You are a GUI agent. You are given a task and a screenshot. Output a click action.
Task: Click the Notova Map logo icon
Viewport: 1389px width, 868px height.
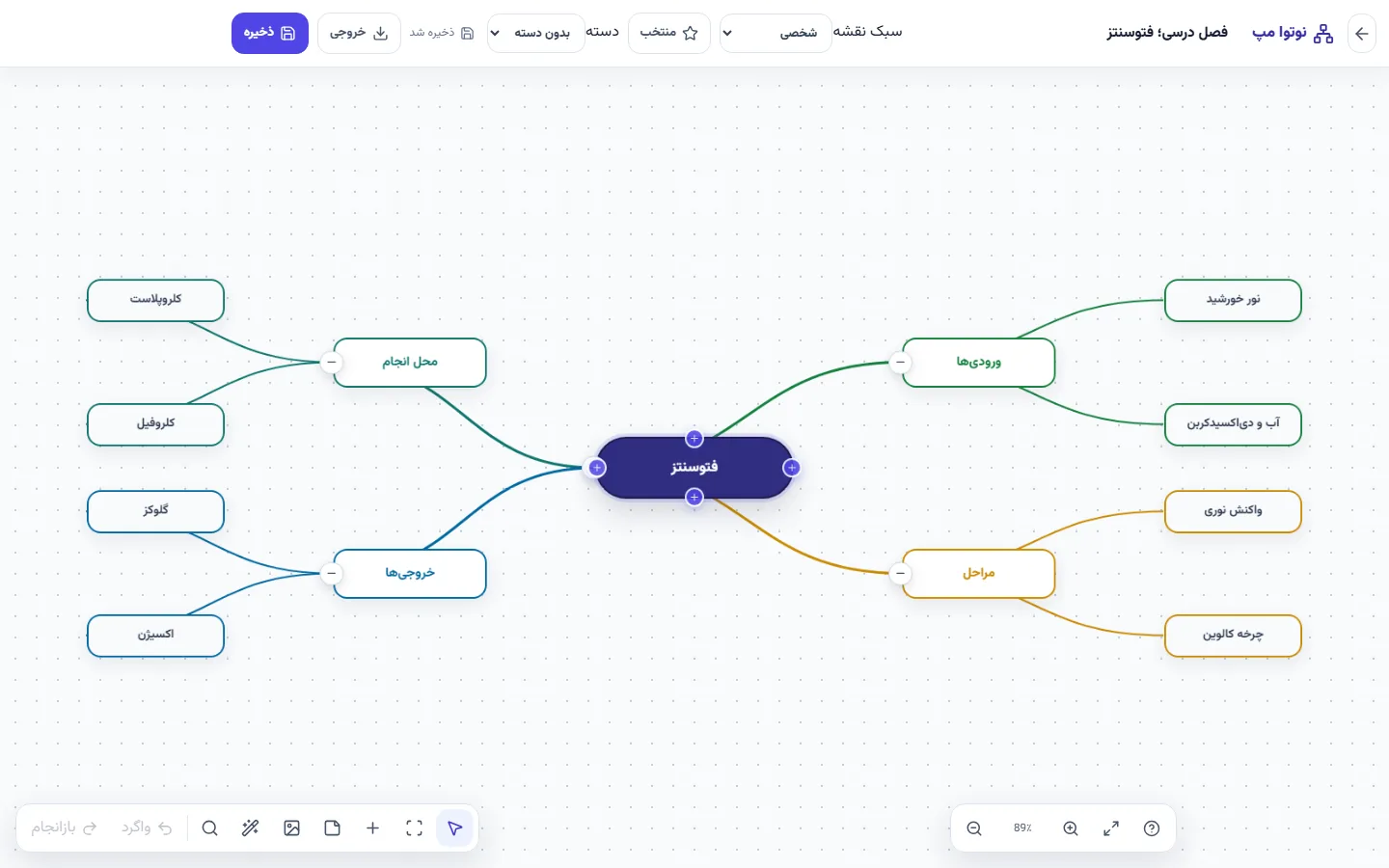click(1323, 34)
